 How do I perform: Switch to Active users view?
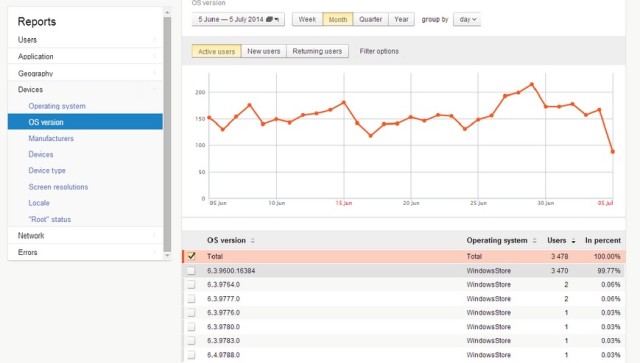(216, 51)
